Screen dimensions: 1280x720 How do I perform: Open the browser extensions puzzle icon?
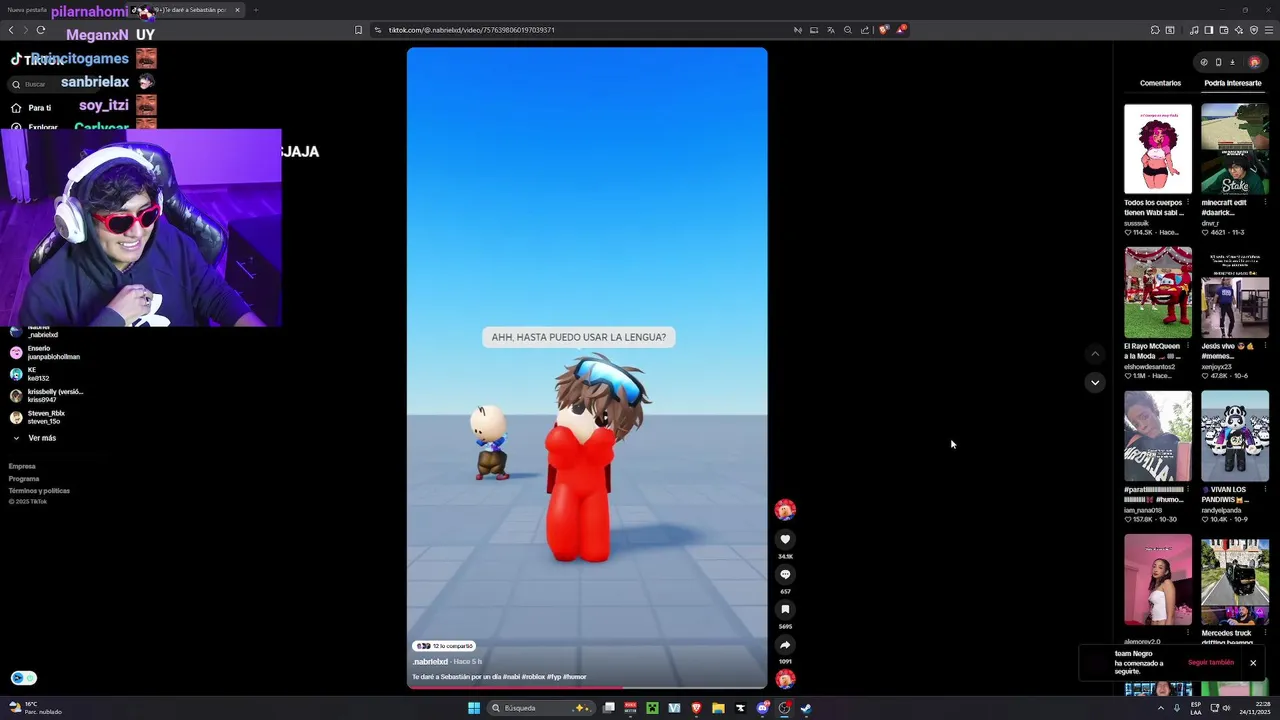coord(1155,30)
